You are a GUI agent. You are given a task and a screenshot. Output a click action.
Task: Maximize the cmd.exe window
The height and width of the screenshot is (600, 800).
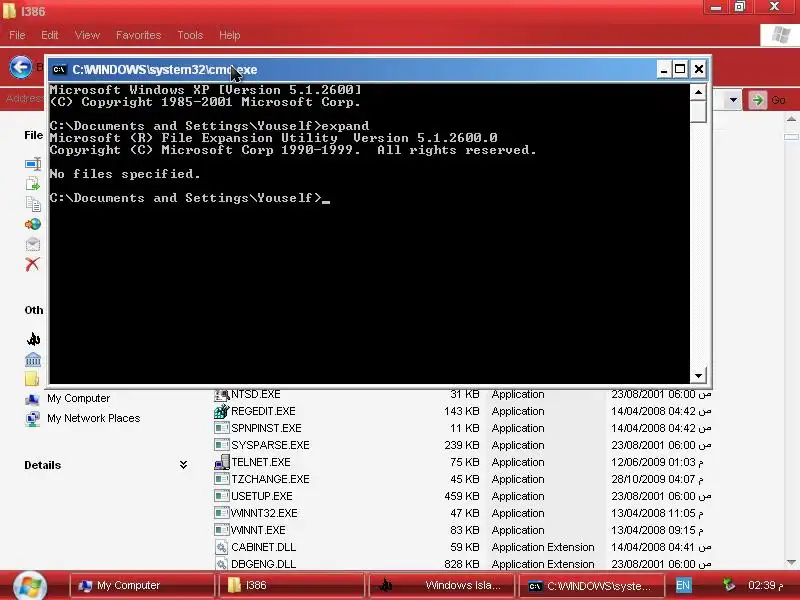click(x=680, y=69)
